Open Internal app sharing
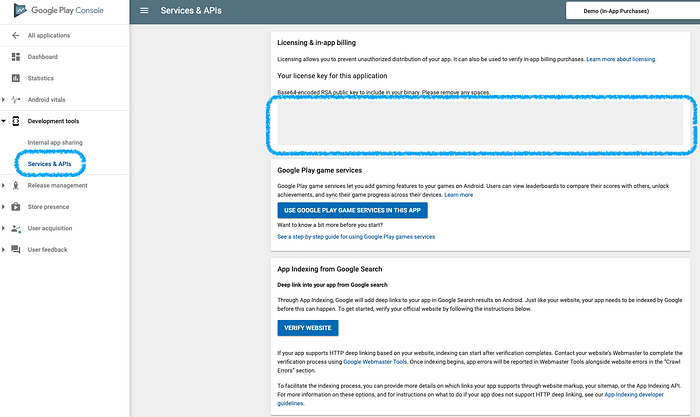Image resolution: width=700 pixels, height=417 pixels. point(55,142)
